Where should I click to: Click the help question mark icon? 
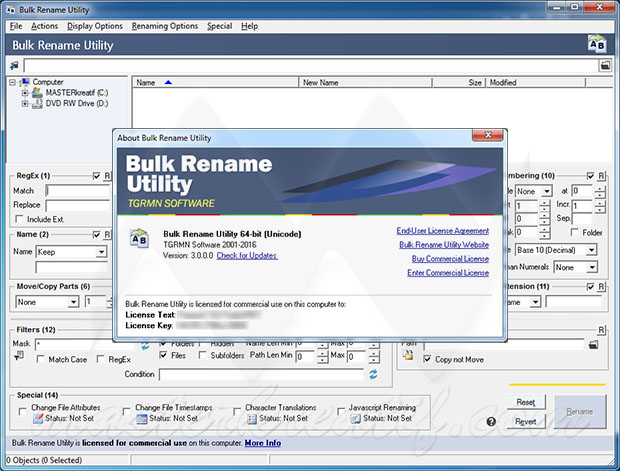tap(491, 422)
